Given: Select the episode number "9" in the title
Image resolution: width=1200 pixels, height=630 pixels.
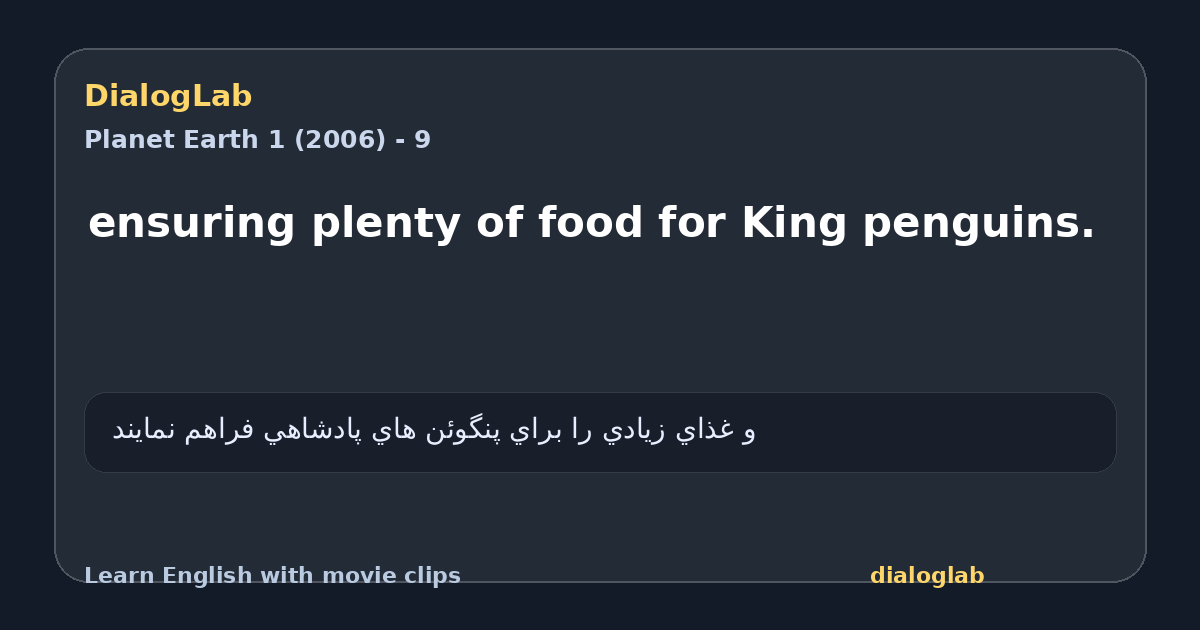Looking at the screenshot, I should (x=423, y=140).
